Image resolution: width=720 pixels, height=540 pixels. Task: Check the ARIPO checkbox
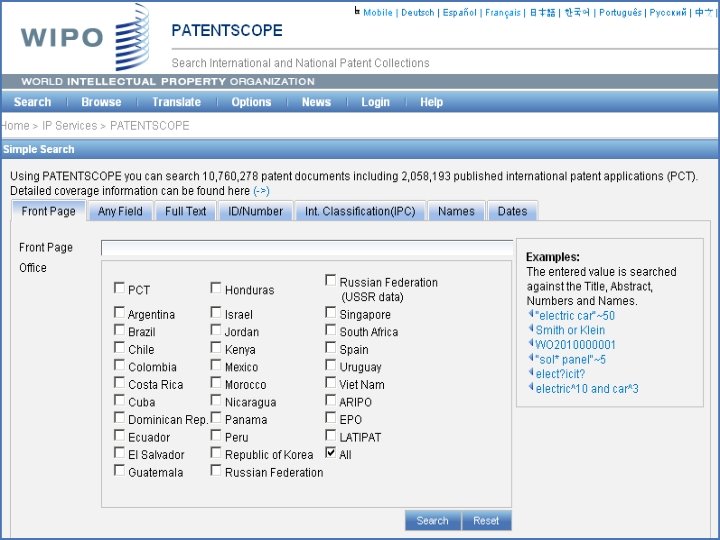point(331,400)
